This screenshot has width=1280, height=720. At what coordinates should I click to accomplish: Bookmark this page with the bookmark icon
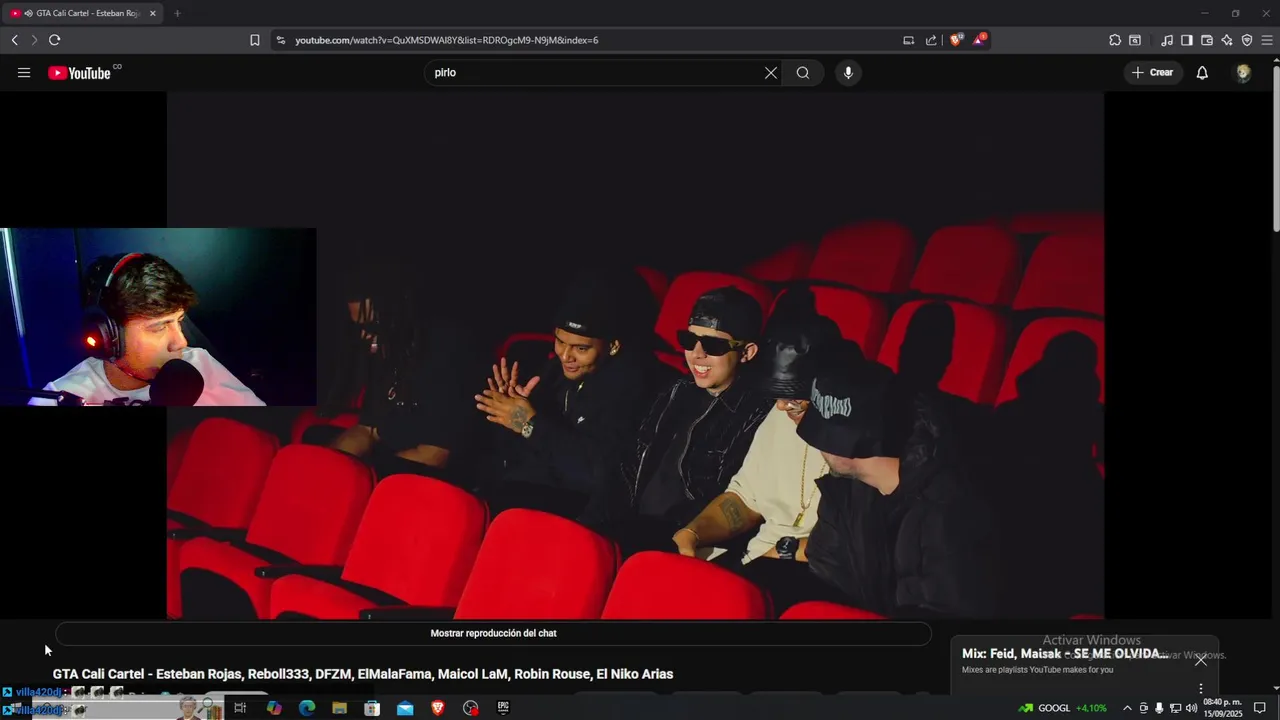[x=255, y=40]
